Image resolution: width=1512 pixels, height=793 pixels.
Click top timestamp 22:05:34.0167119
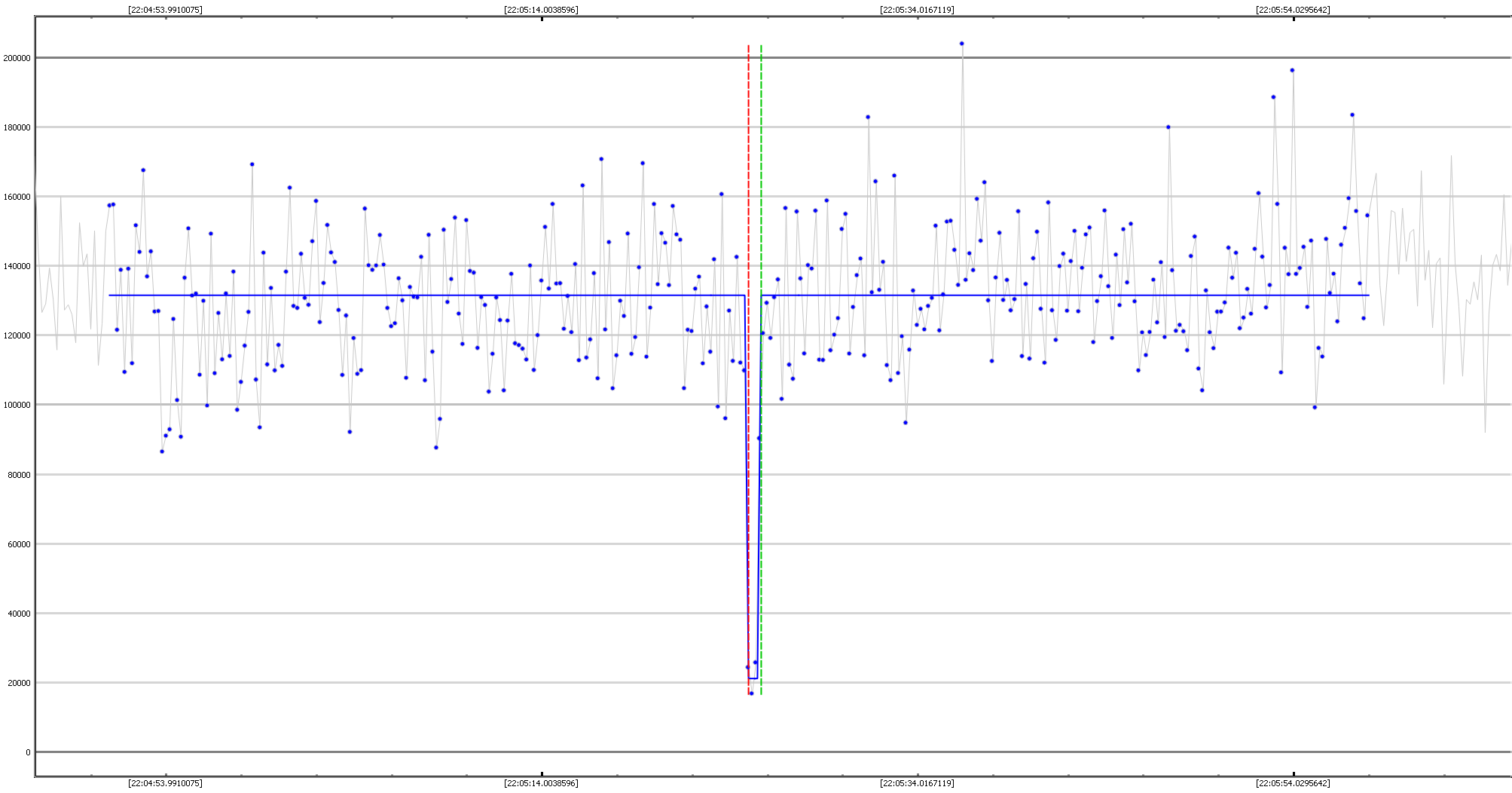click(x=917, y=10)
